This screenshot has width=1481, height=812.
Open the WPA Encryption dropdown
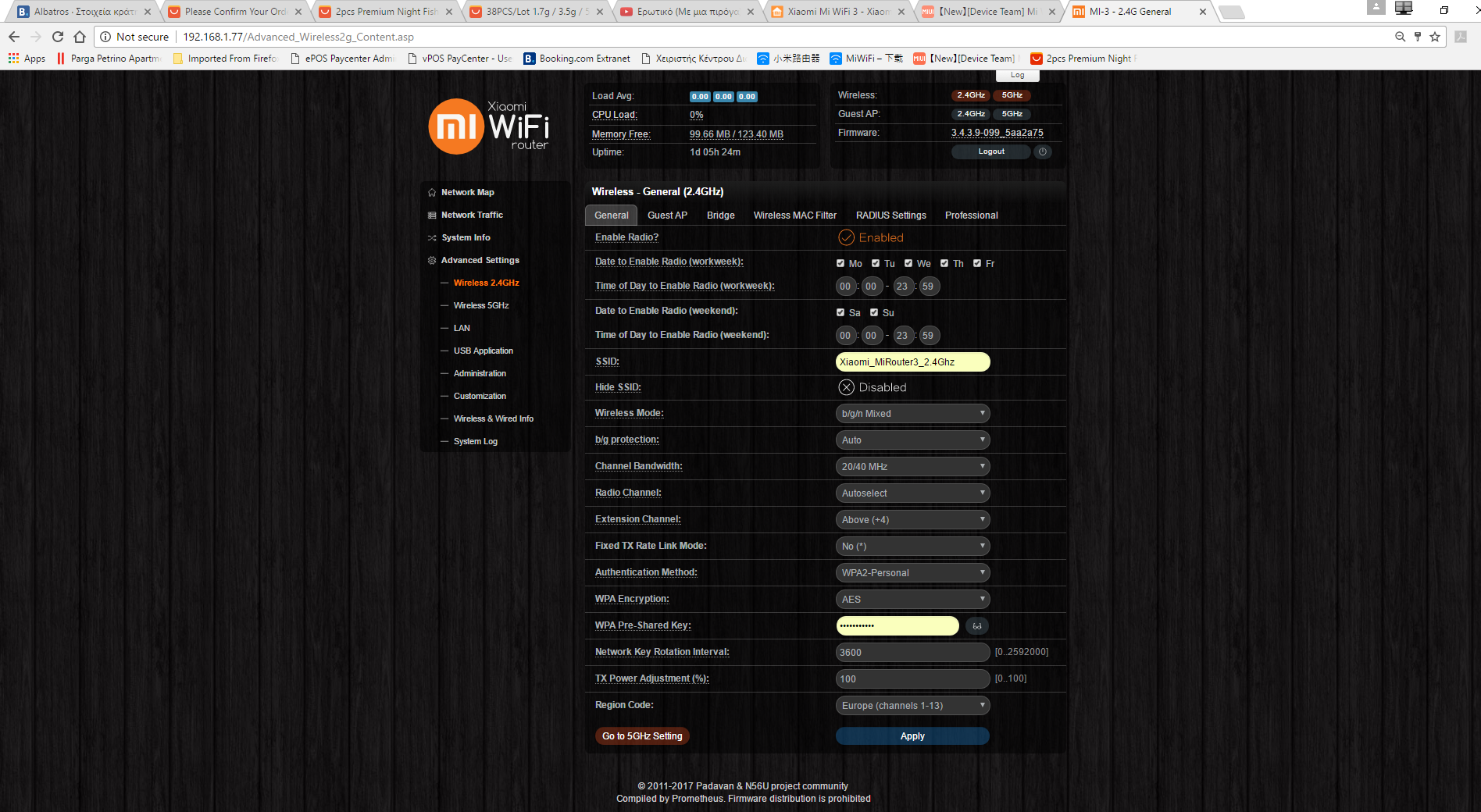tap(912, 600)
